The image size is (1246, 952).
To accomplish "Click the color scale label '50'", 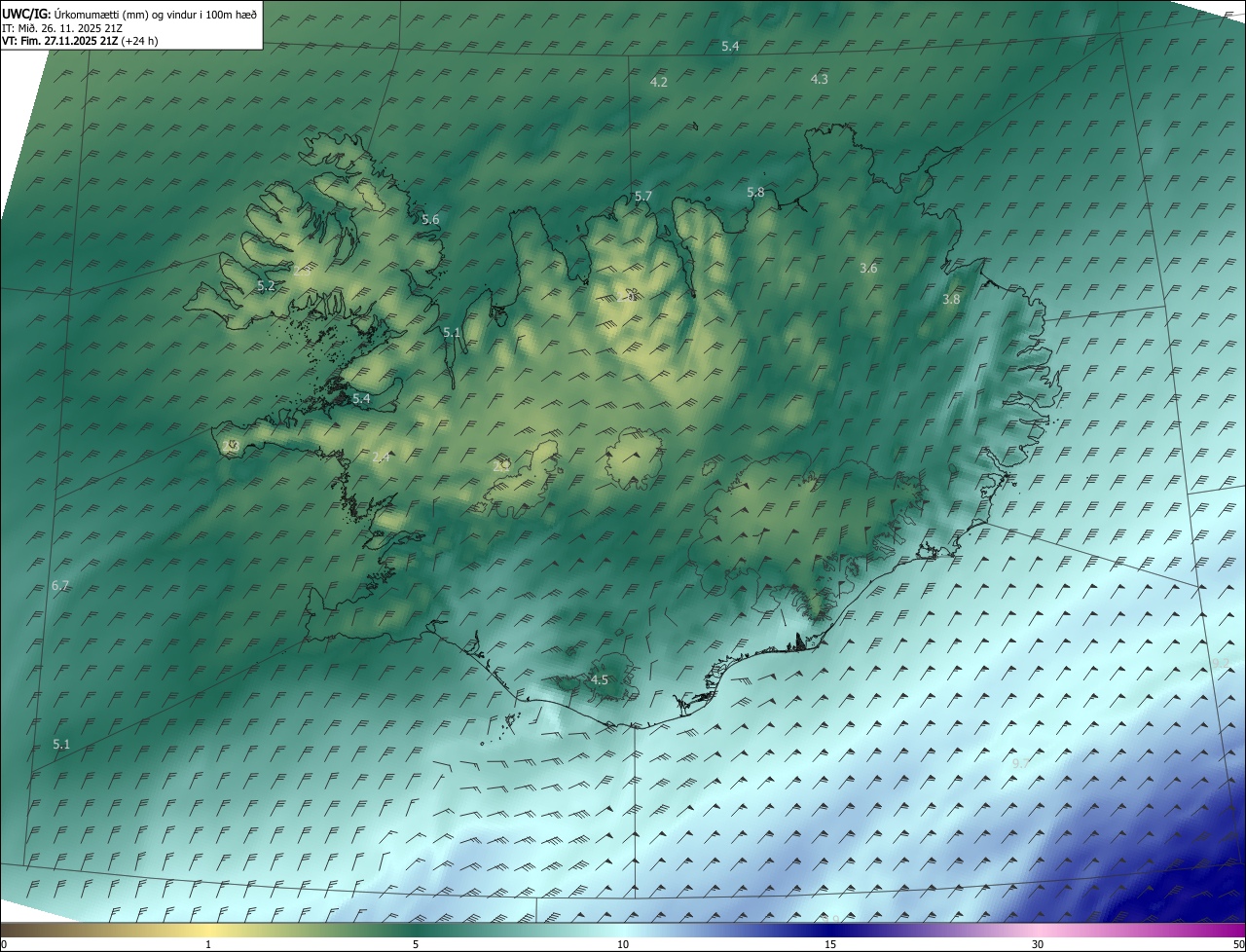I will (1238, 944).
